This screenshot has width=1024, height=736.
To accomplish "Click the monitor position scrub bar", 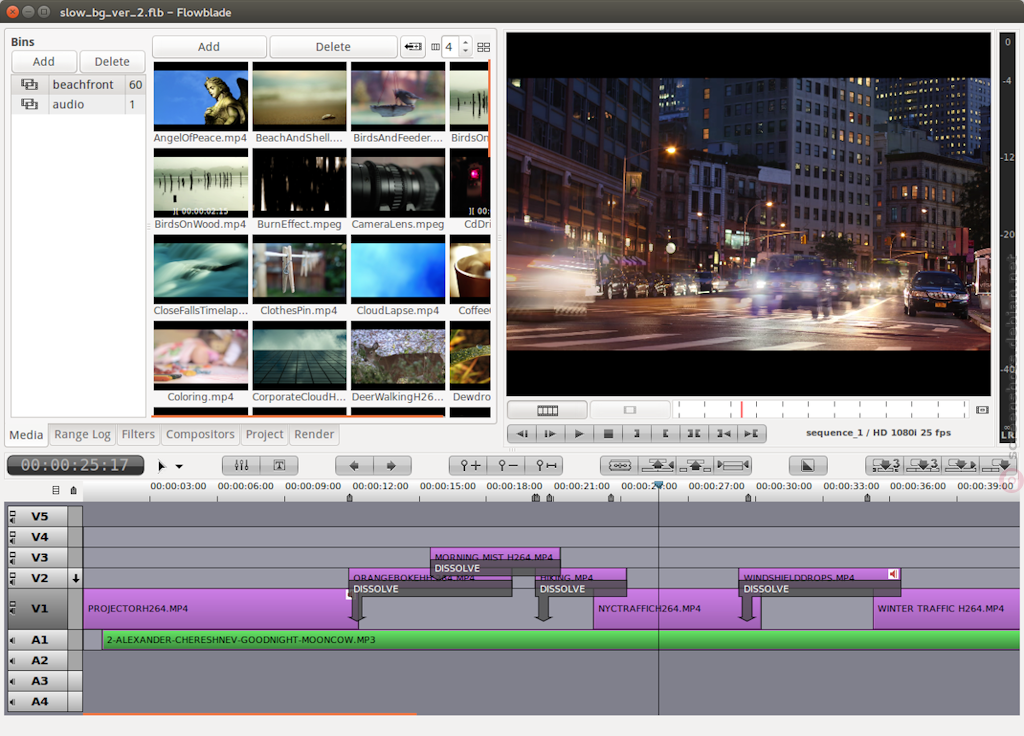I will pos(822,409).
